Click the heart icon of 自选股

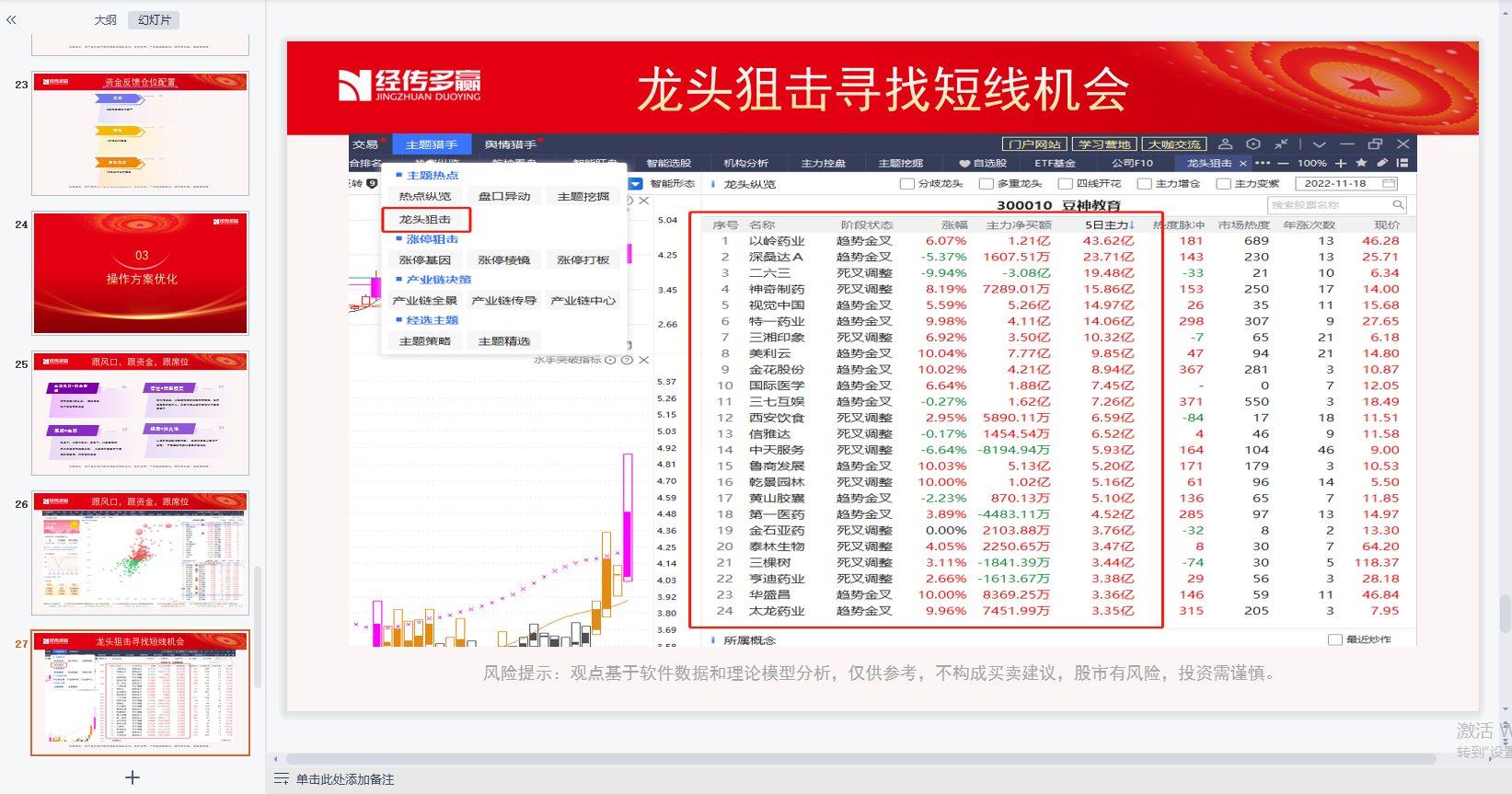click(964, 164)
